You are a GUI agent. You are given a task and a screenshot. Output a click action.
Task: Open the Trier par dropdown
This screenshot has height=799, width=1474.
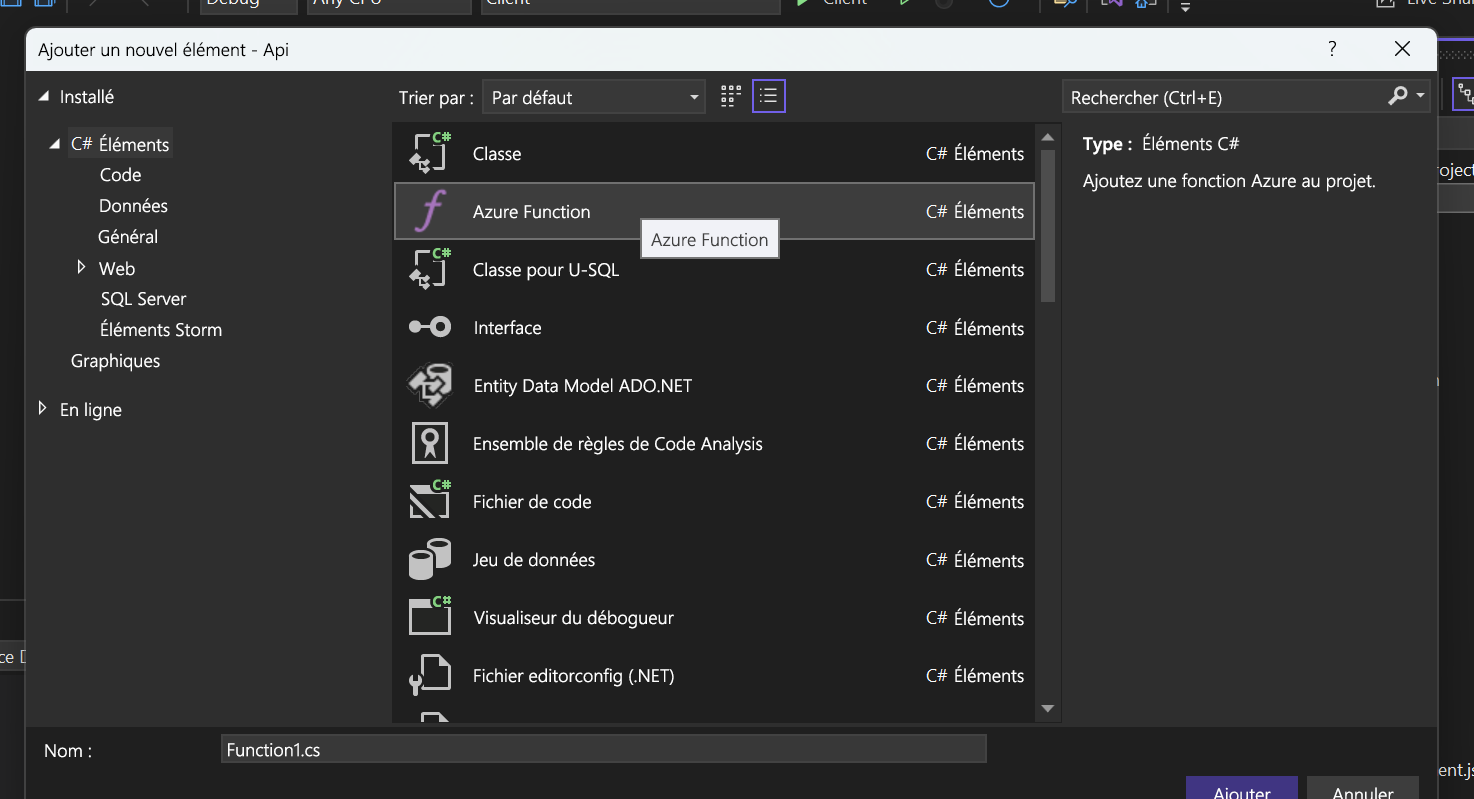pyautogui.click(x=594, y=97)
